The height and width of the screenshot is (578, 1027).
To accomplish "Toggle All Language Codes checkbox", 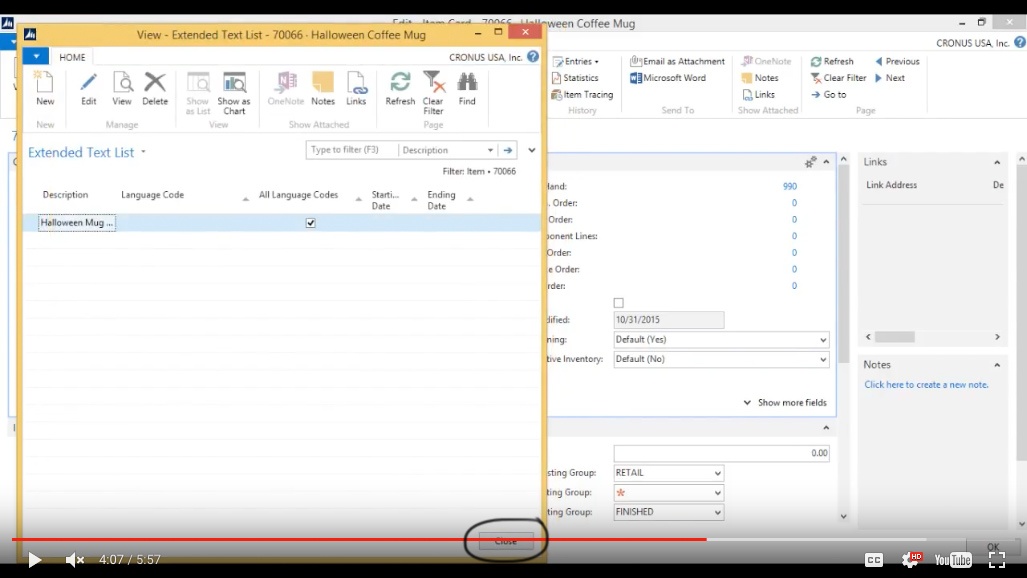I will (310, 223).
